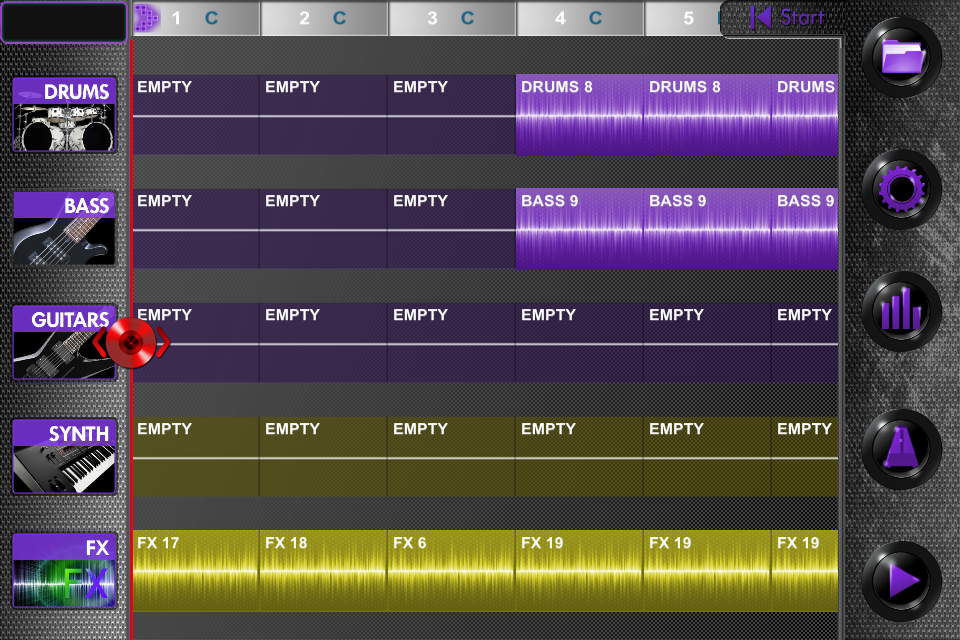Image resolution: width=960 pixels, height=640 pixels.
Task: Select the FX instrument track
Action: [x=64, y=570]
